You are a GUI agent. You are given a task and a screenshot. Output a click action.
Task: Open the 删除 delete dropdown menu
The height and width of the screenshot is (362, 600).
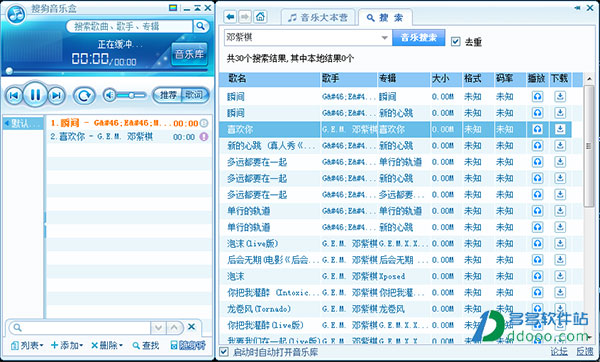(x=107, y=346)
